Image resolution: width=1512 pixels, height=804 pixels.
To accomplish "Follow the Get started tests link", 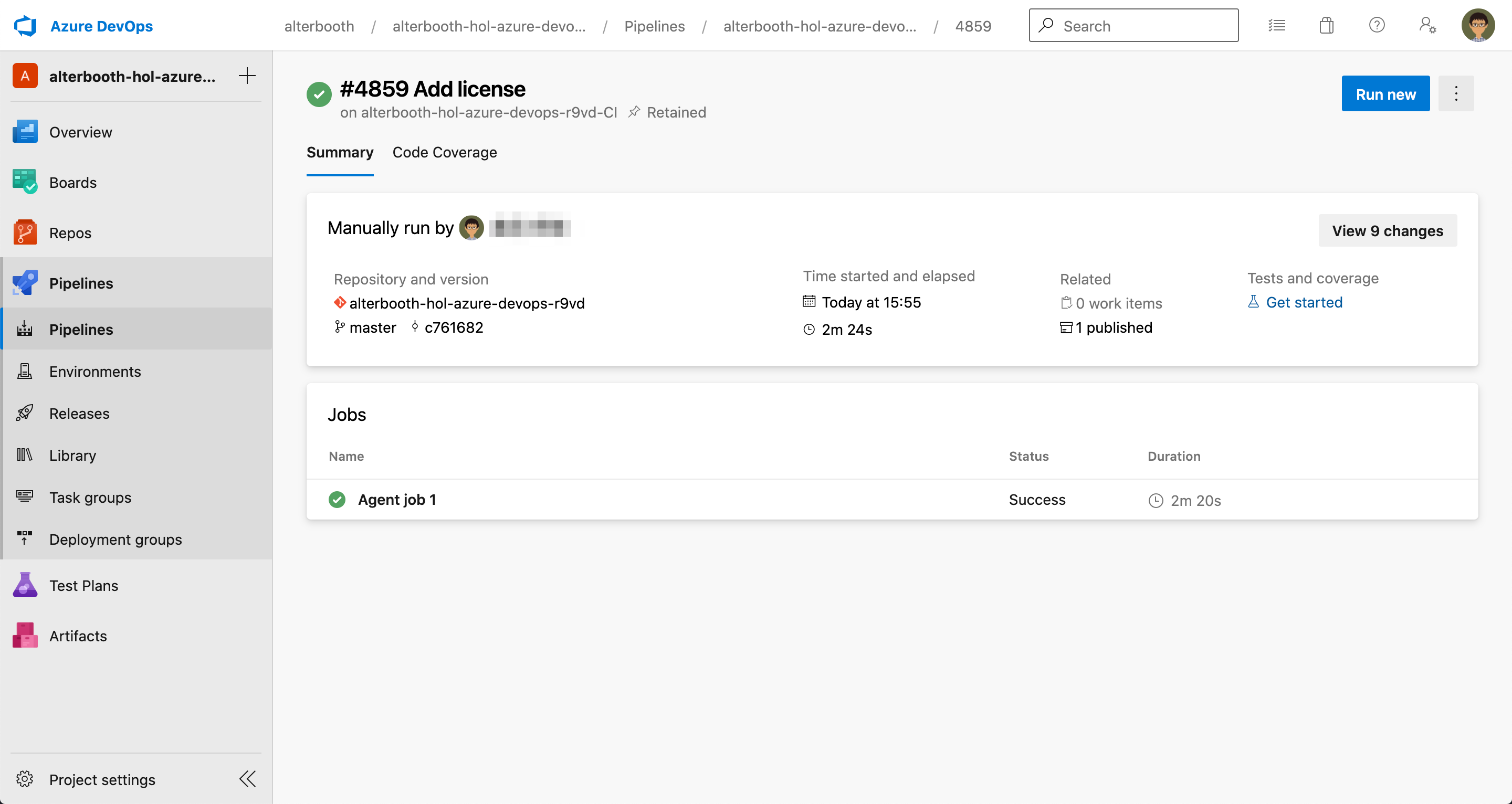I will [1304, 302].
